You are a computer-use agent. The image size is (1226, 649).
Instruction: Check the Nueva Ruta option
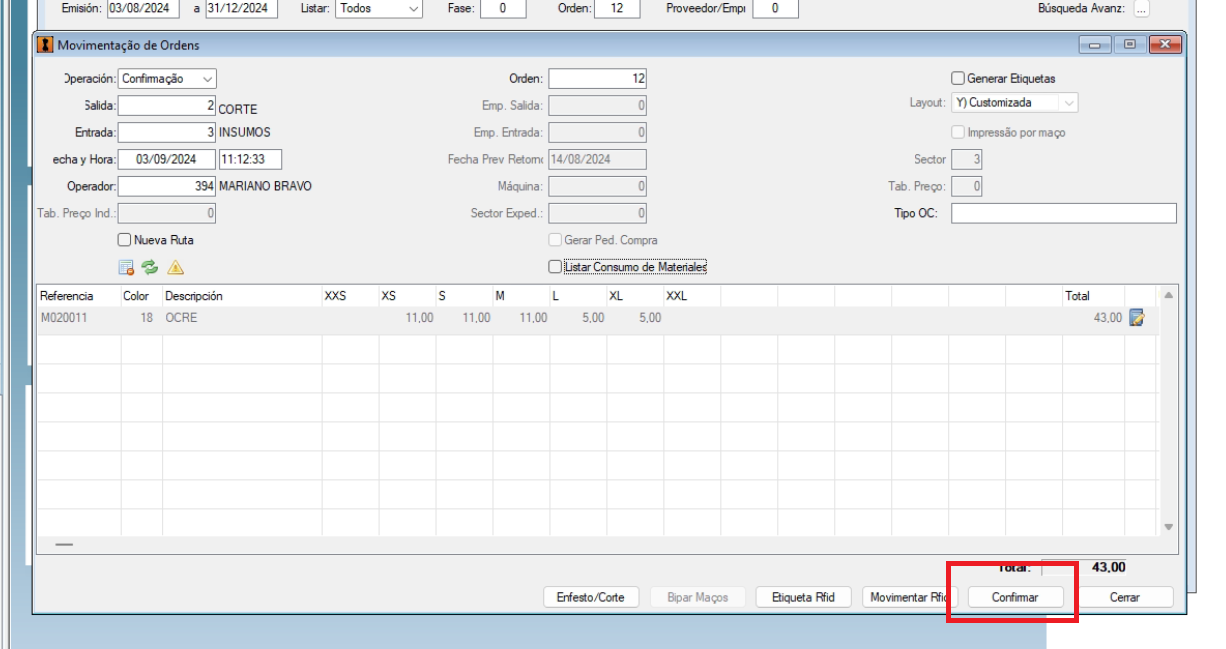tap(124, 240)
